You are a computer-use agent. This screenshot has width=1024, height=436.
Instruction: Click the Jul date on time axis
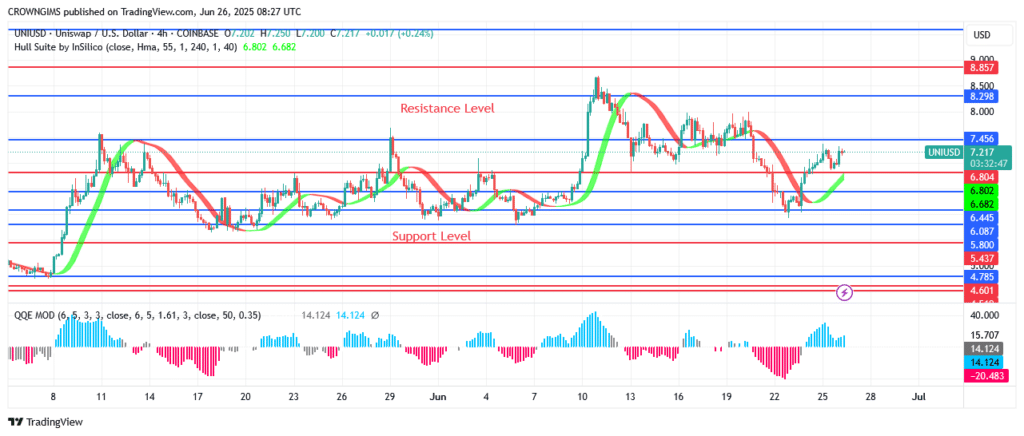[x=919, y=396]
